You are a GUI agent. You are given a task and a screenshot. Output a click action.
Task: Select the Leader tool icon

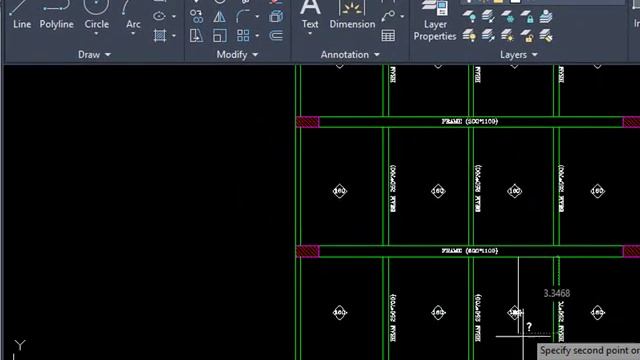(388, 16)
